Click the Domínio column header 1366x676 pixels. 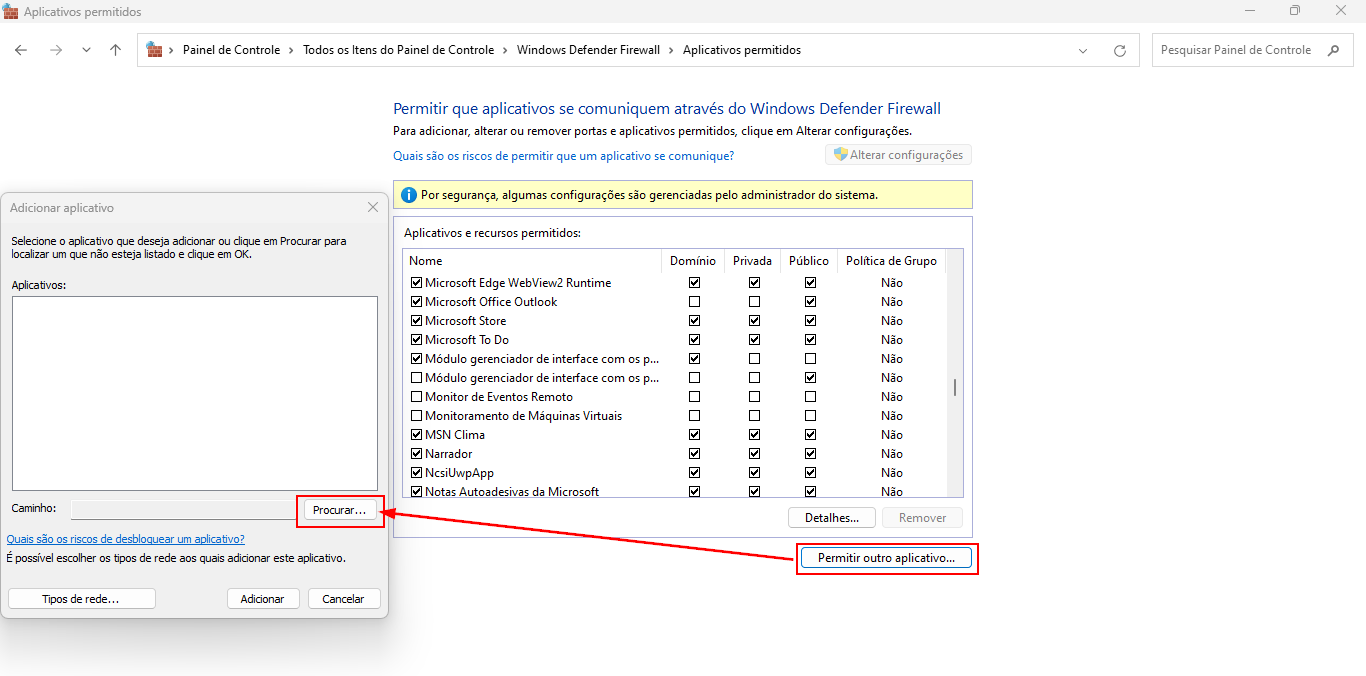(692, 261)
